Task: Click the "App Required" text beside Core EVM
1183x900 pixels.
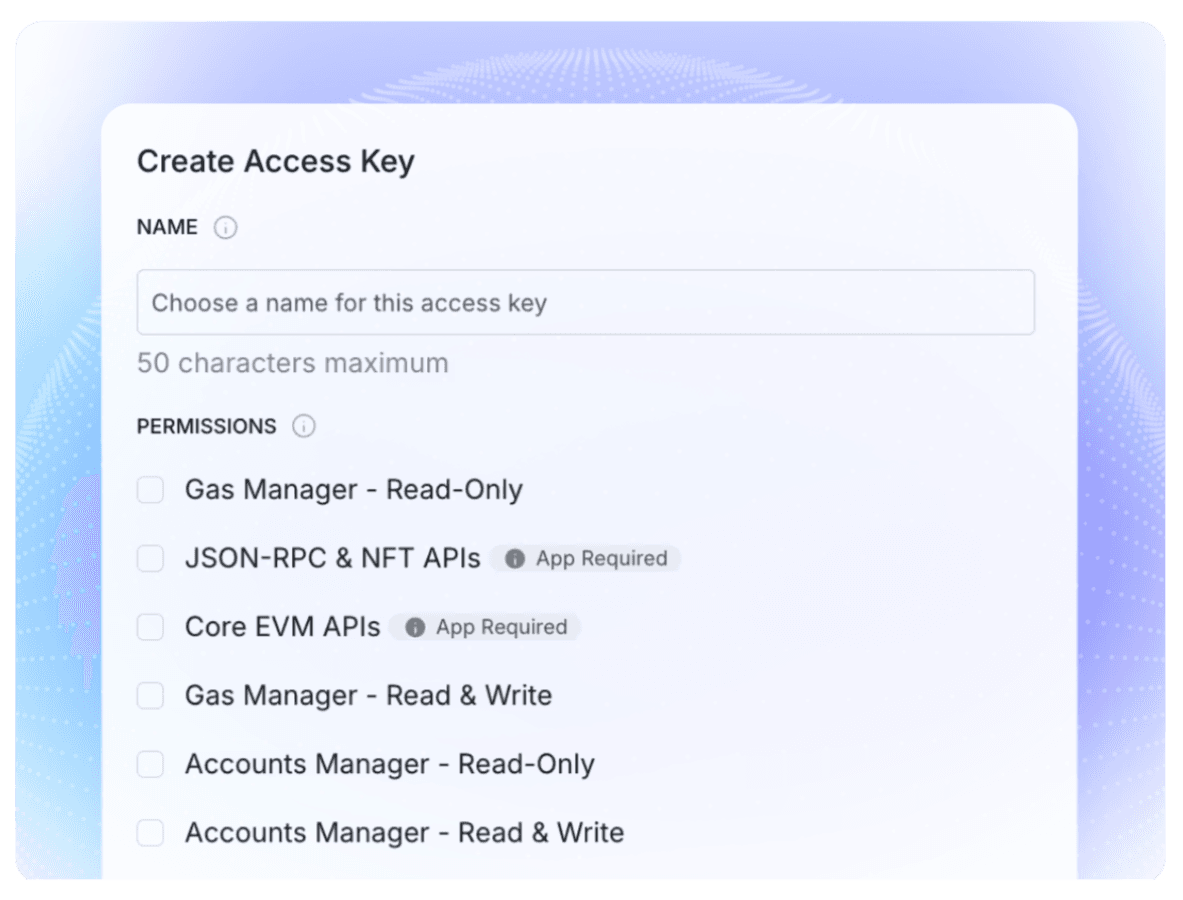Action: pos(501,628)
